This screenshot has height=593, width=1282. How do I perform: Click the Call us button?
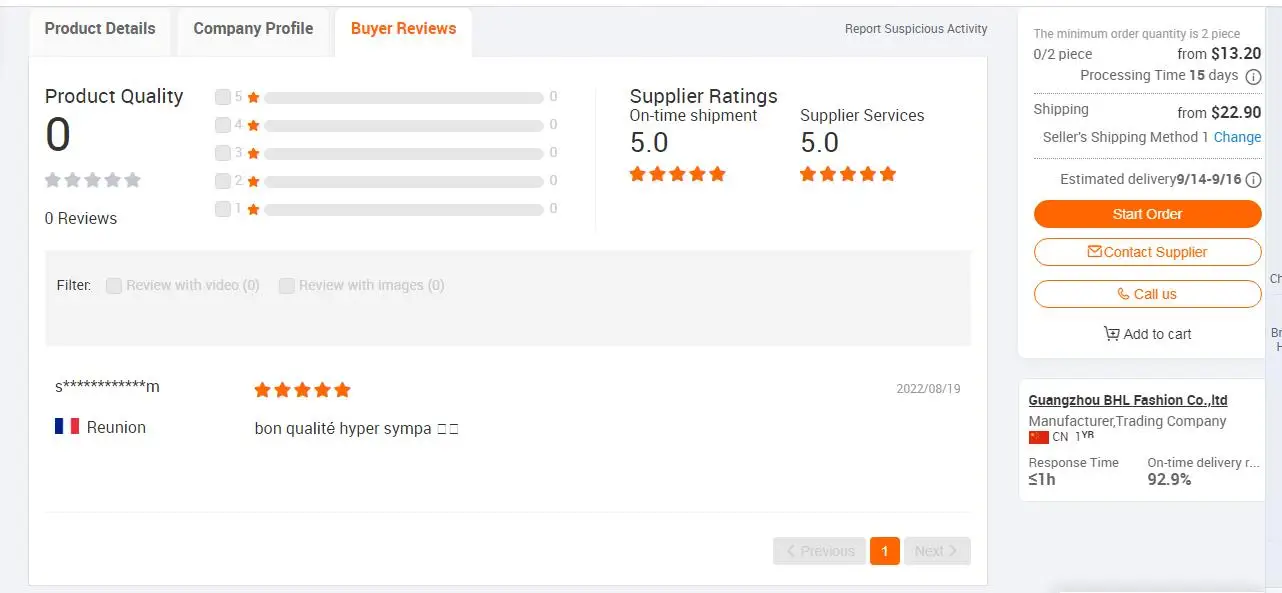click(x=1147, y=294)
